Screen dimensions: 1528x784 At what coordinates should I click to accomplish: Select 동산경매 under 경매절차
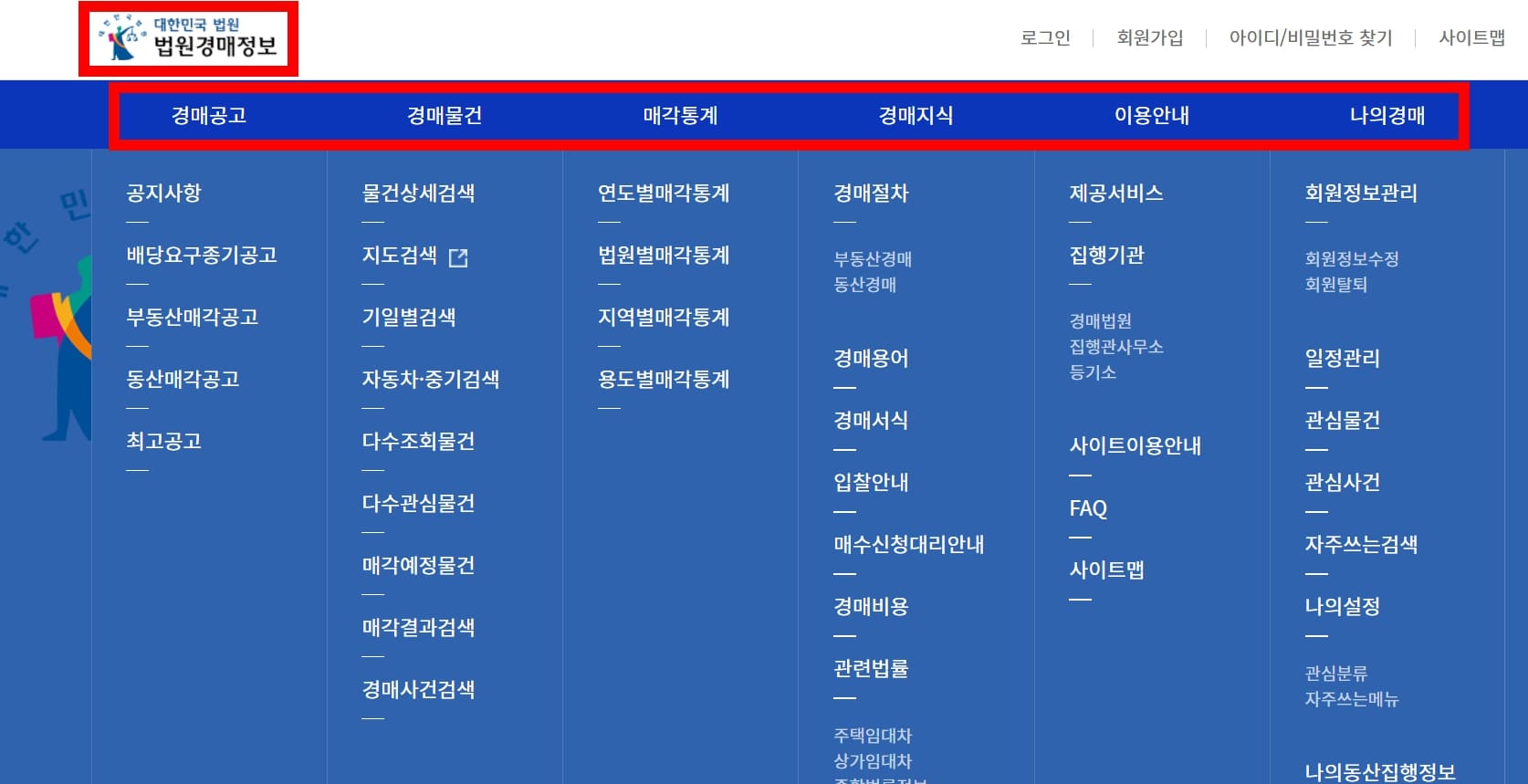[x=864, y=285]
